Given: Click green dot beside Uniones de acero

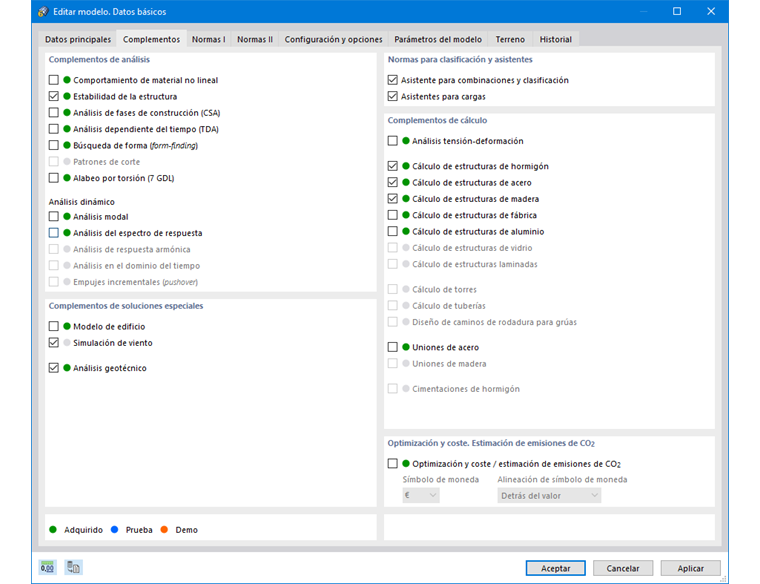Looking at the screenshot, I should click(x=406, y=347).
